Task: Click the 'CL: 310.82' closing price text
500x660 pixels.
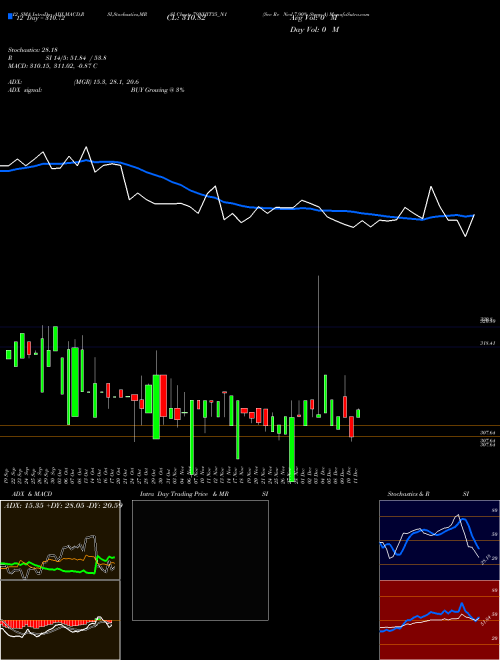Action: point(186,19)
